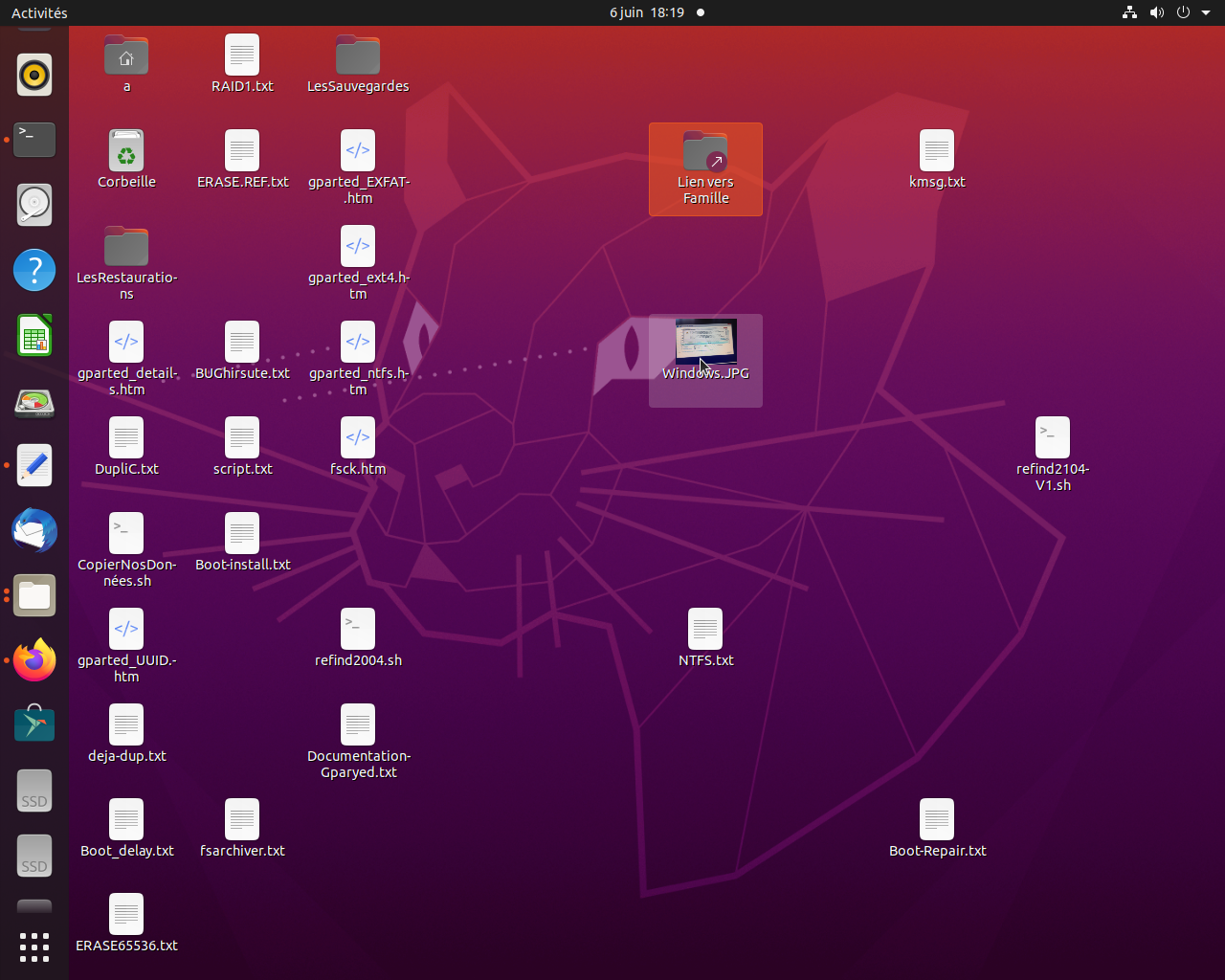
Task: Open the system menu dropdown arrow
Action: tap(1206, 12)
